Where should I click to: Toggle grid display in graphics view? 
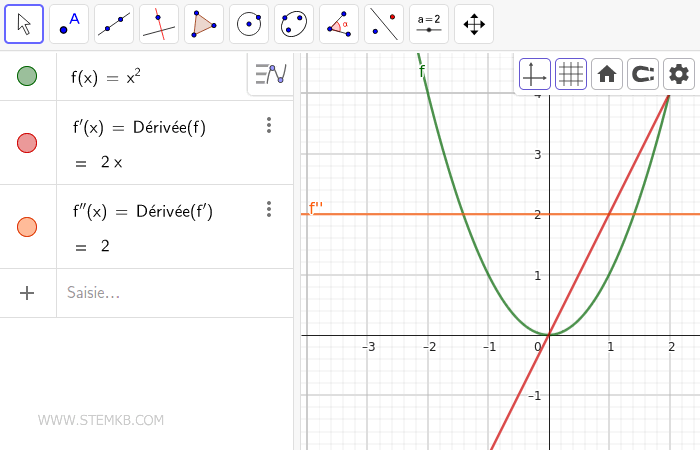click(571, 74)
